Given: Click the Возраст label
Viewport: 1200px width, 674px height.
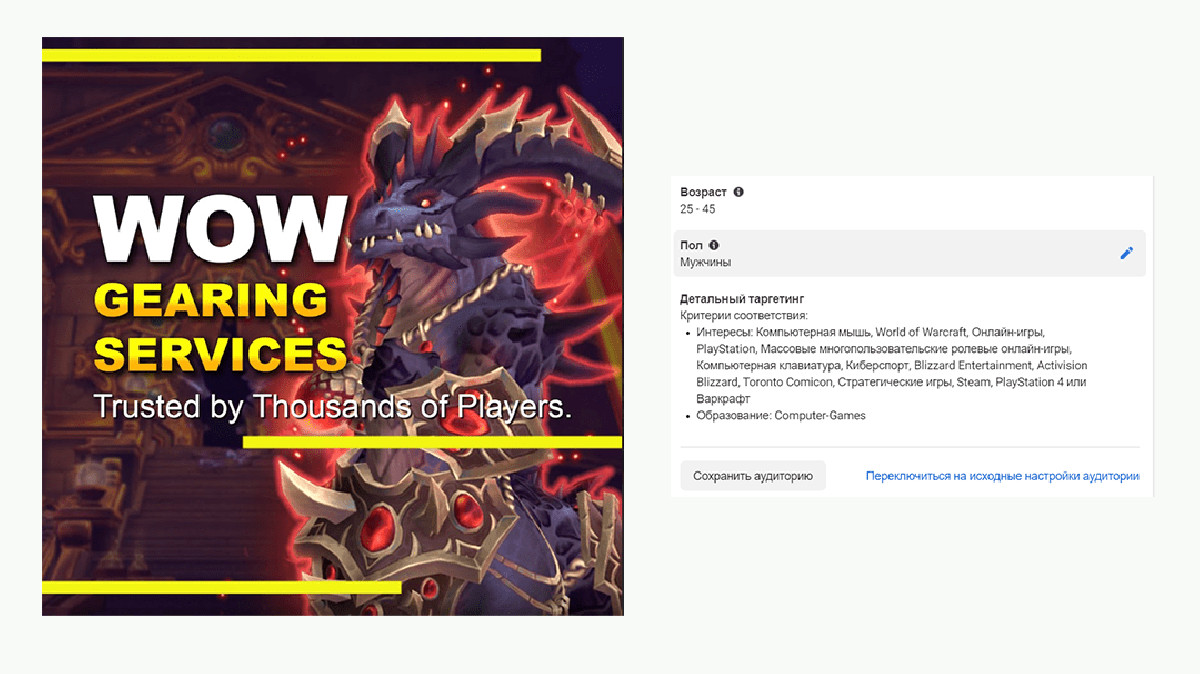Looking at the screenshot, I should click(704, 192).
